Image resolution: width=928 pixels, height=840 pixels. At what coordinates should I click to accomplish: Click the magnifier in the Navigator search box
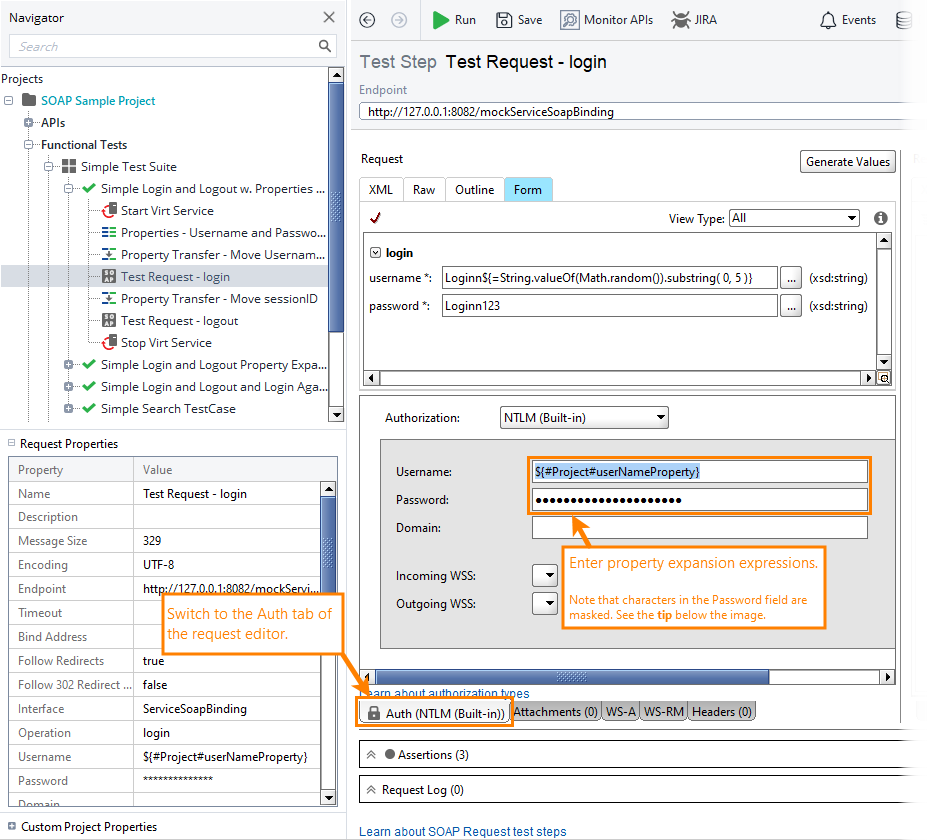[x=324, y=46]
